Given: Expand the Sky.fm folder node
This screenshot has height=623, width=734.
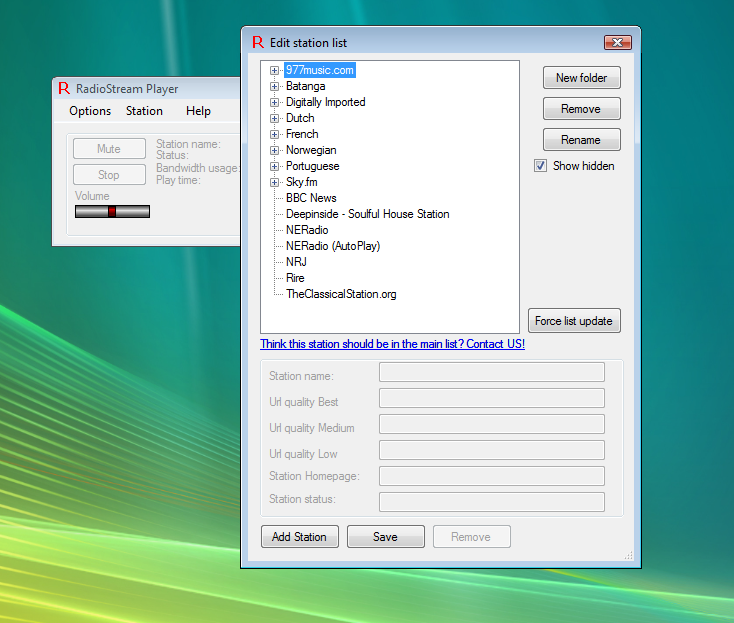Looking at the screenshot, I should [274, 182].
